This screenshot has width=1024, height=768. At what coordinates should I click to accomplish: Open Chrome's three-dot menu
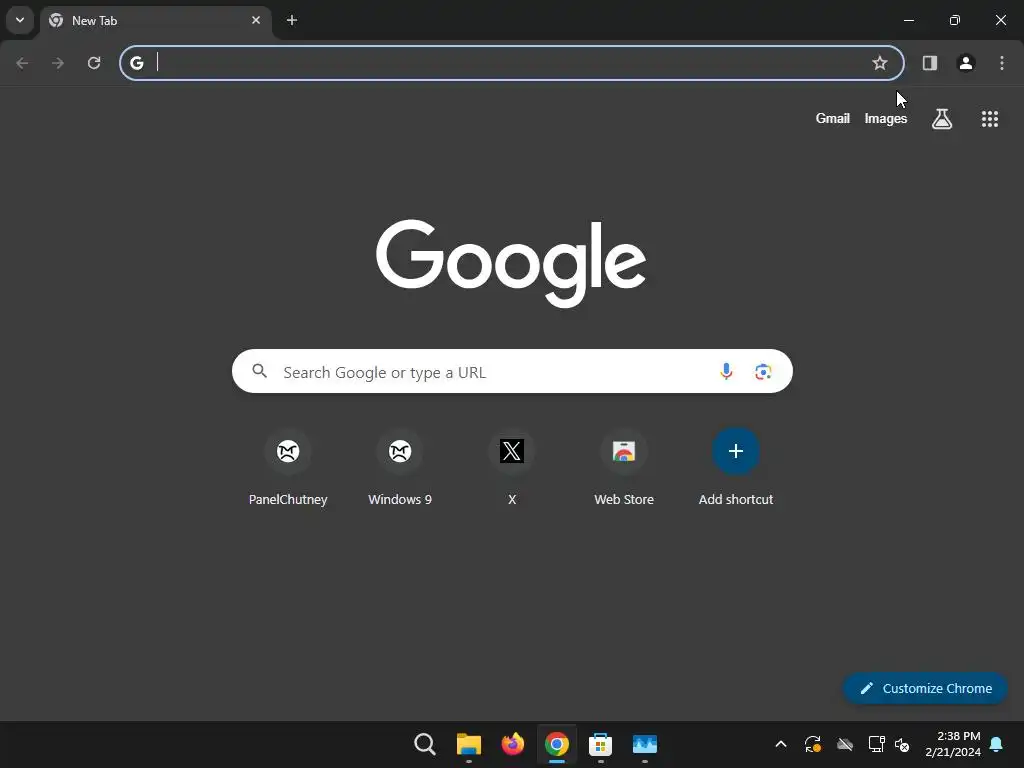(x=1002, y=63)
